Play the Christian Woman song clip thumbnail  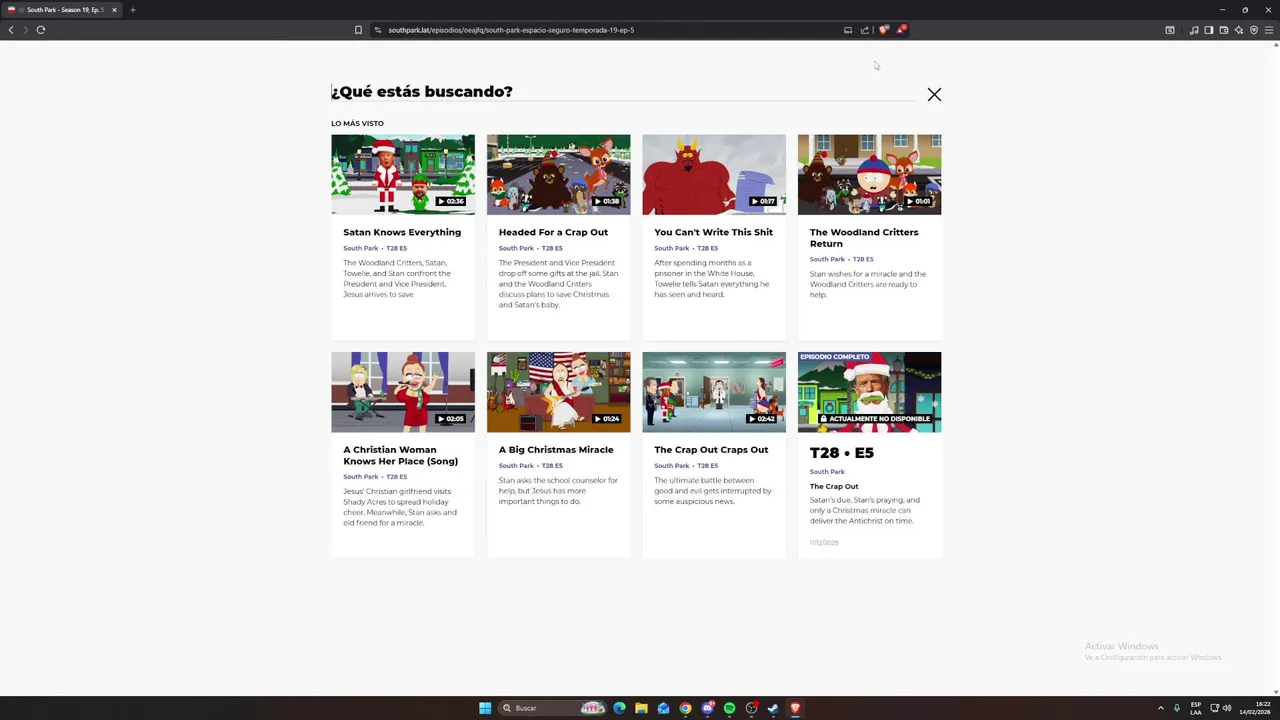pyautogui.click(x=403, y=392)
